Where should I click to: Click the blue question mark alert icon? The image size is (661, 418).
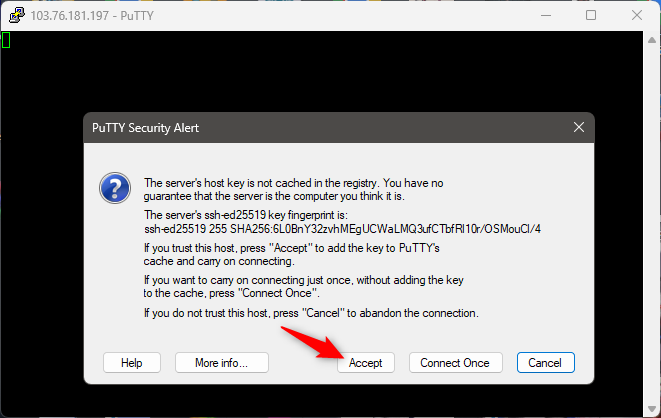coord(115,188)
